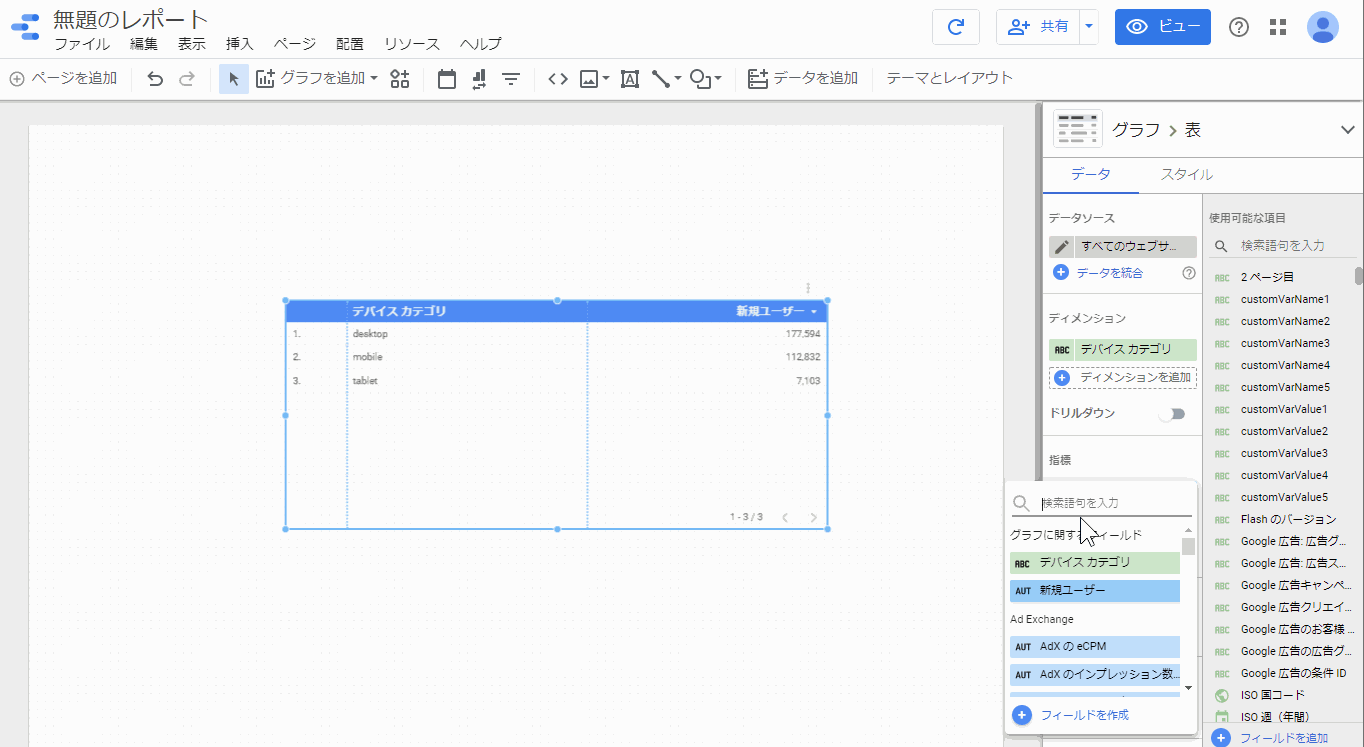Insert an image element

[589, 78]
